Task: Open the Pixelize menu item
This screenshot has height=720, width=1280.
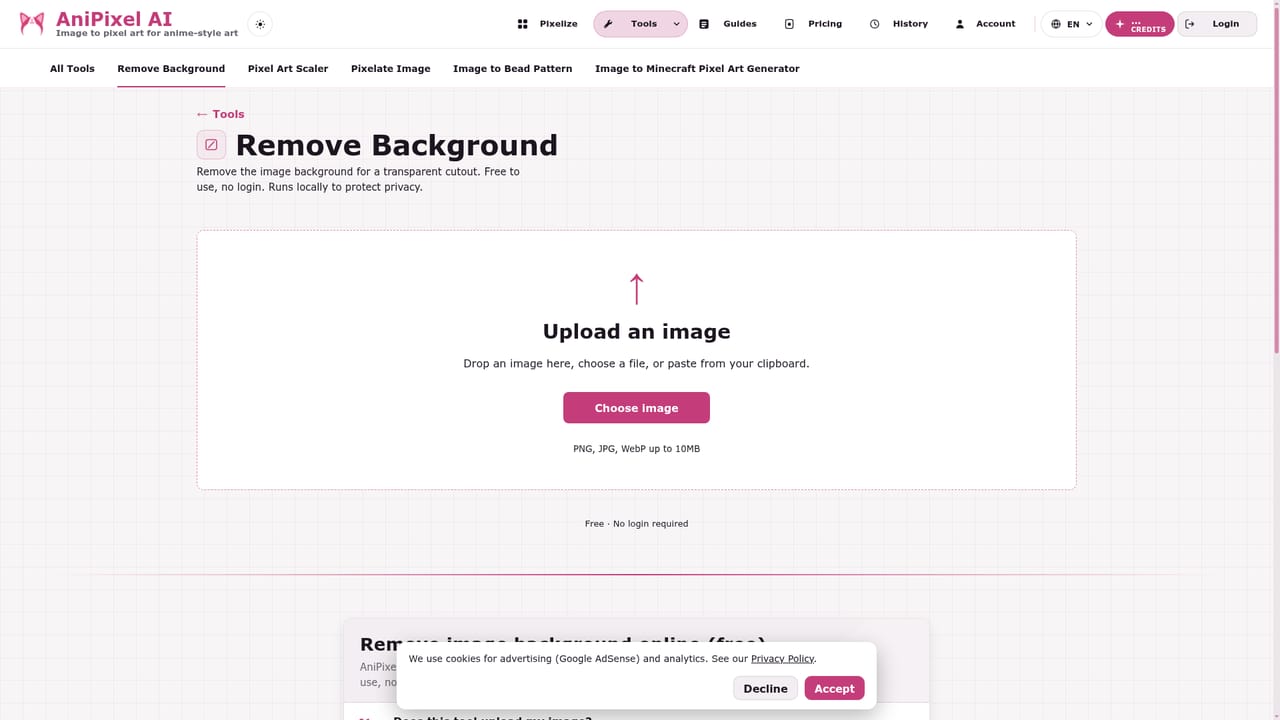Action: pos(548,24)
